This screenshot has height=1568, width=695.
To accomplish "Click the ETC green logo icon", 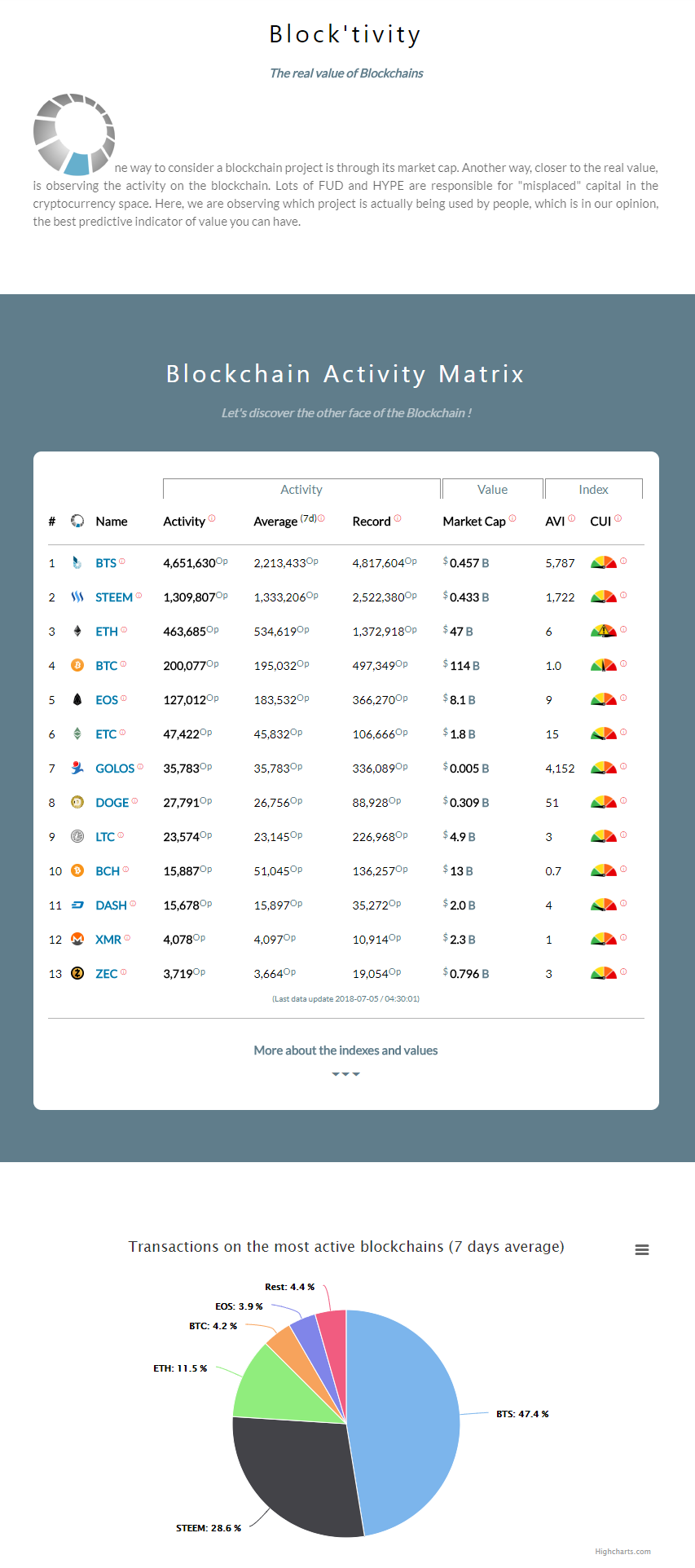I will pyautogui.click(x=77, y=734).
